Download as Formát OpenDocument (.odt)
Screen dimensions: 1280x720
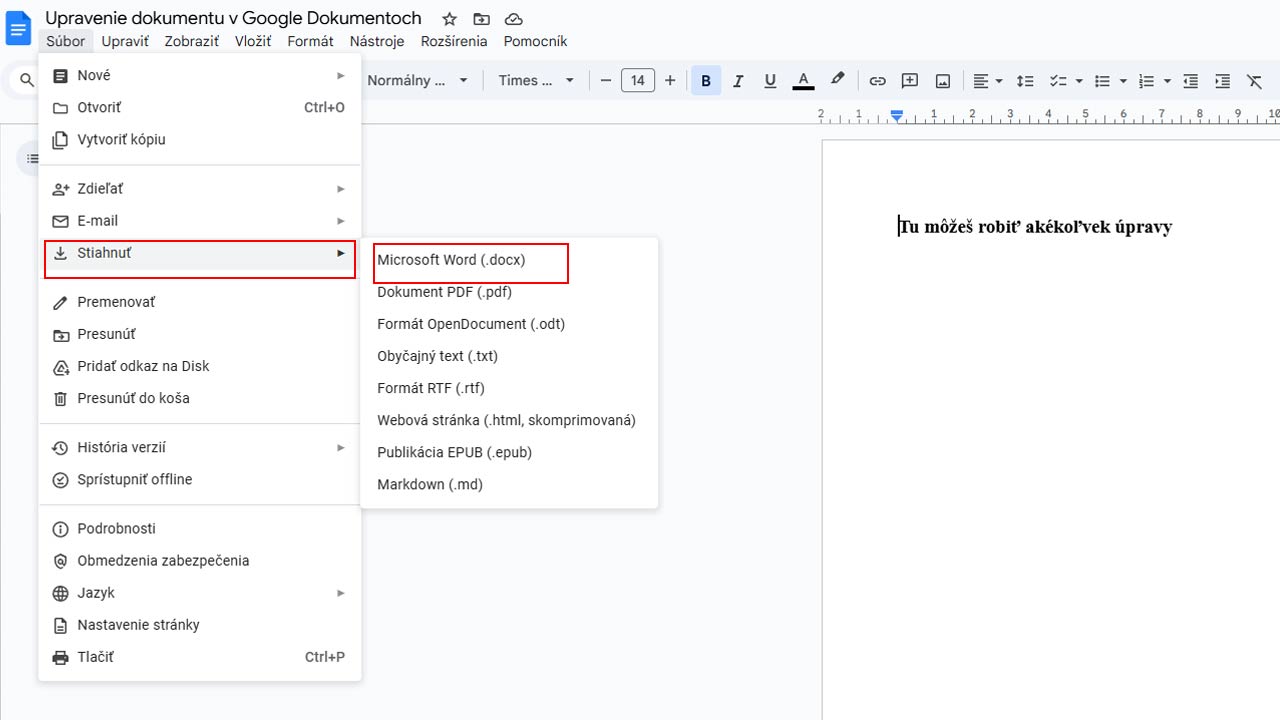pos(509,323)
